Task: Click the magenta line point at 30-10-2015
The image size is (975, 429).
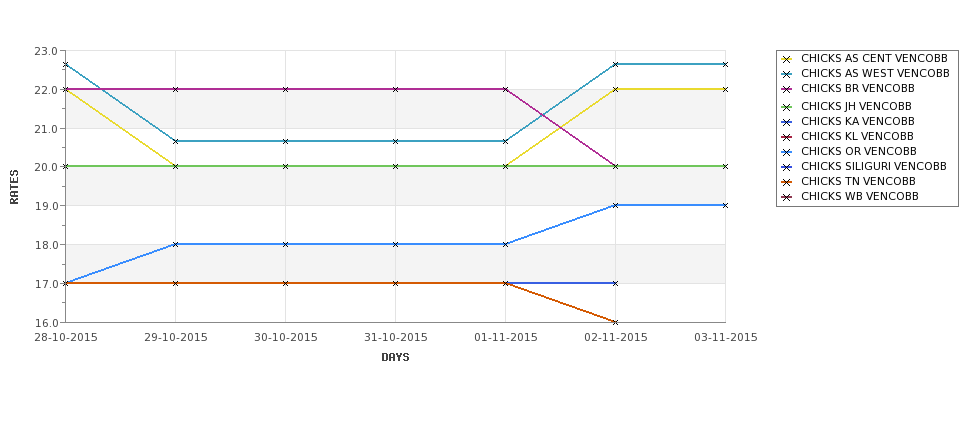Action: coord(285,90)
